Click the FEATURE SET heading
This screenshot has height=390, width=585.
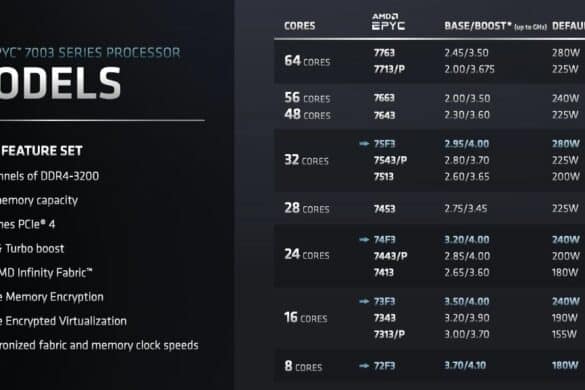(x=41, y=151)
